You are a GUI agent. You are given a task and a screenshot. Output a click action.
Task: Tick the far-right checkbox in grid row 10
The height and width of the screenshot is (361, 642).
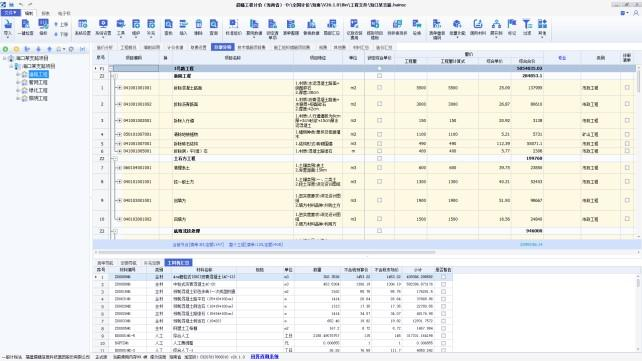[x=627, y=219]
